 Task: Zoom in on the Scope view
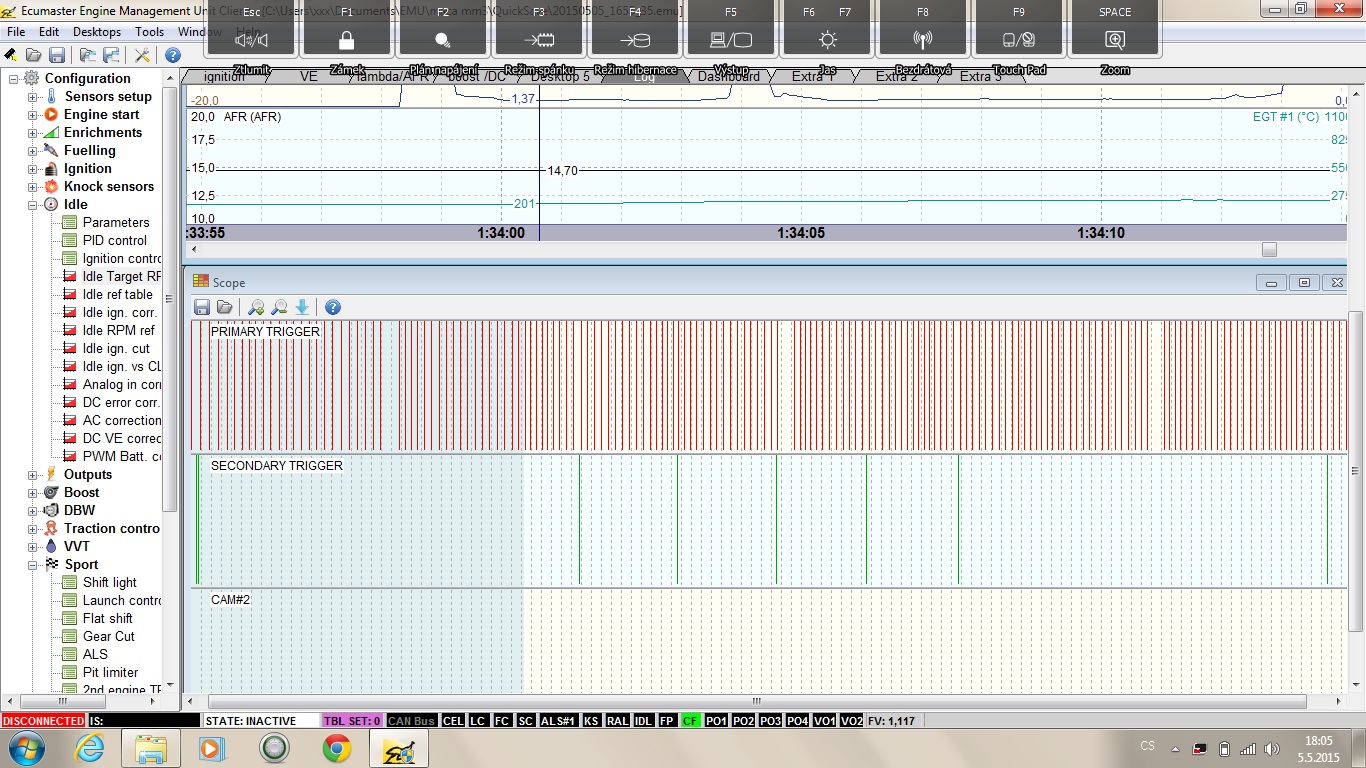[256, 307]
